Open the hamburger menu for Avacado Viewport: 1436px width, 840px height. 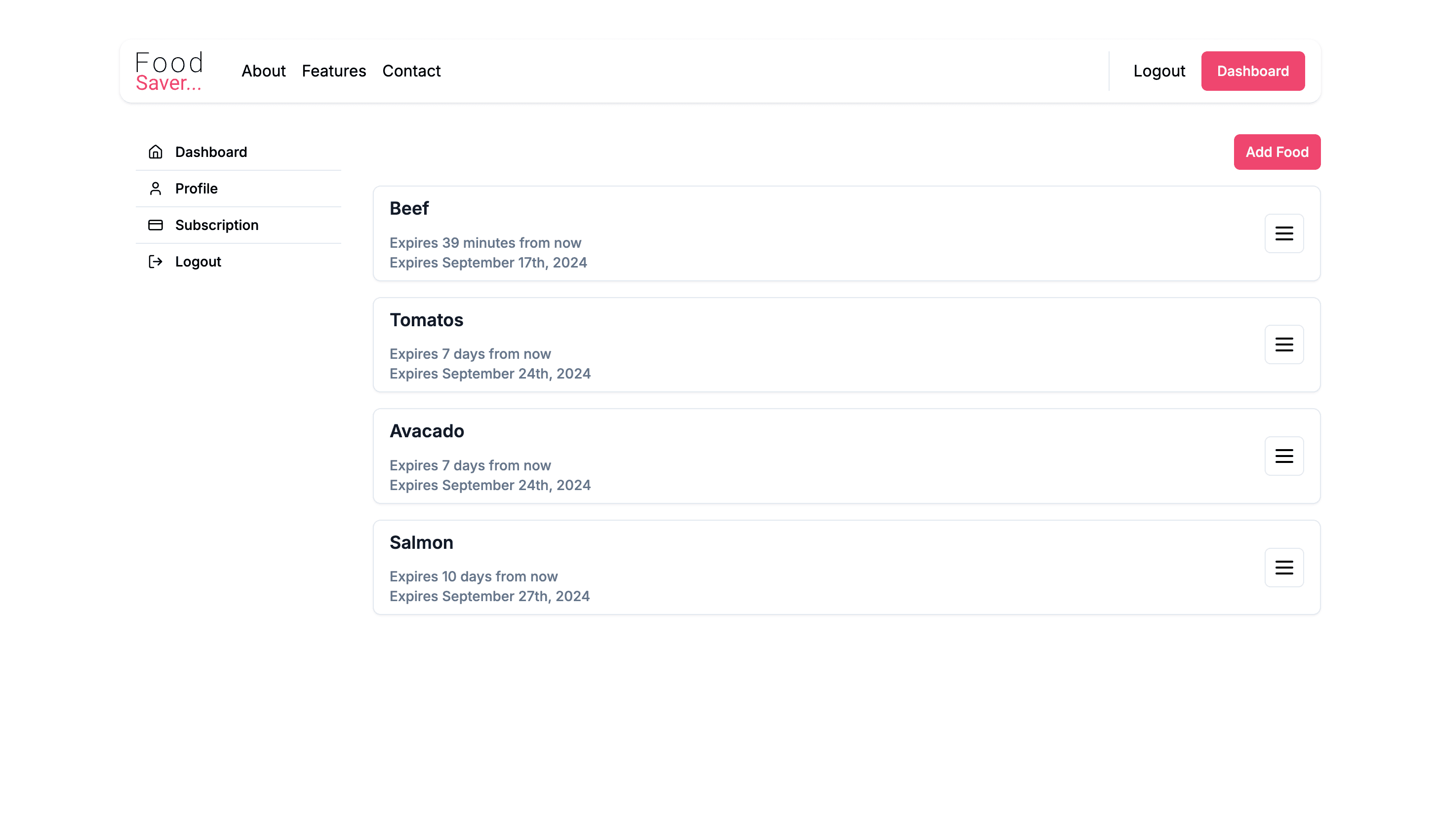(1284, 456)
